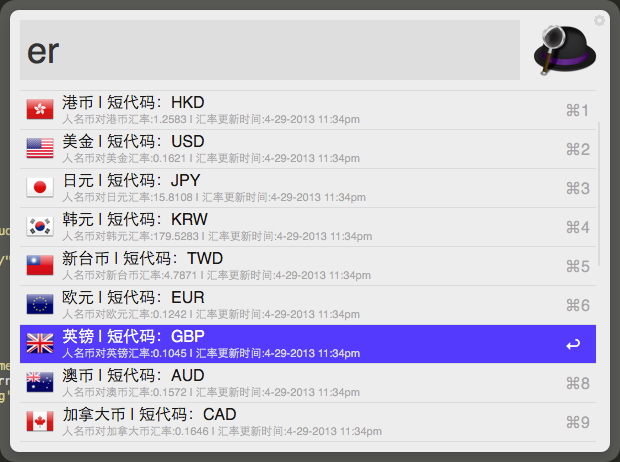This screenshot has height=462, width=620.
Task: Click the return arrow on GBP row
Action: (x=573, y=345)
